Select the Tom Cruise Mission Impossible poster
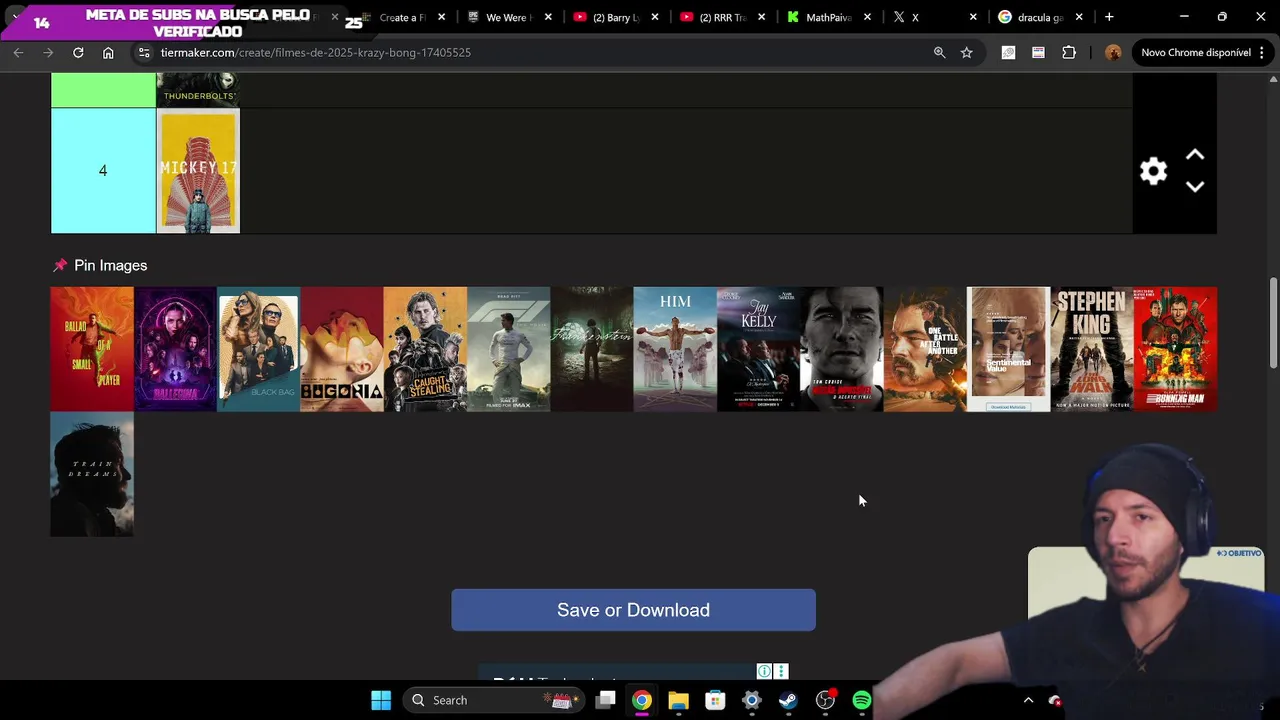This screenshot has width=1280, height=720. coord(841,349)
